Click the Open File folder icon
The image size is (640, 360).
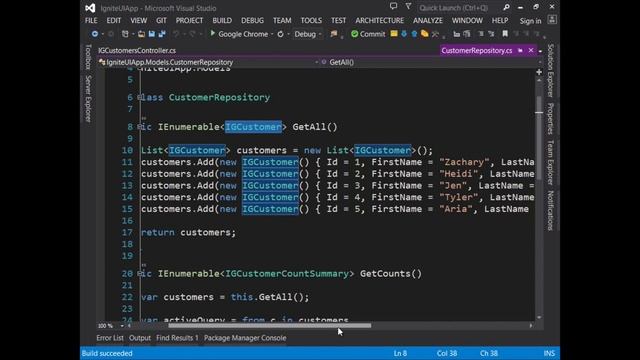point(141,34)
